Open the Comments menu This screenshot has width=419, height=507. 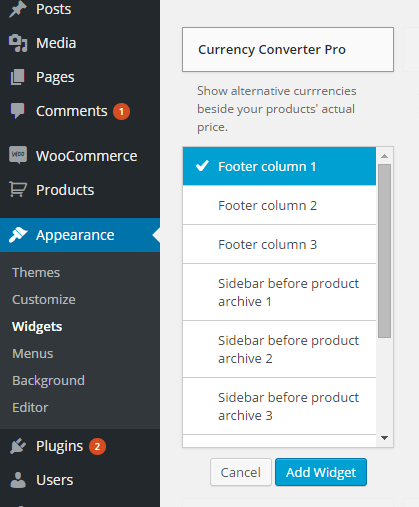(80, 111)
